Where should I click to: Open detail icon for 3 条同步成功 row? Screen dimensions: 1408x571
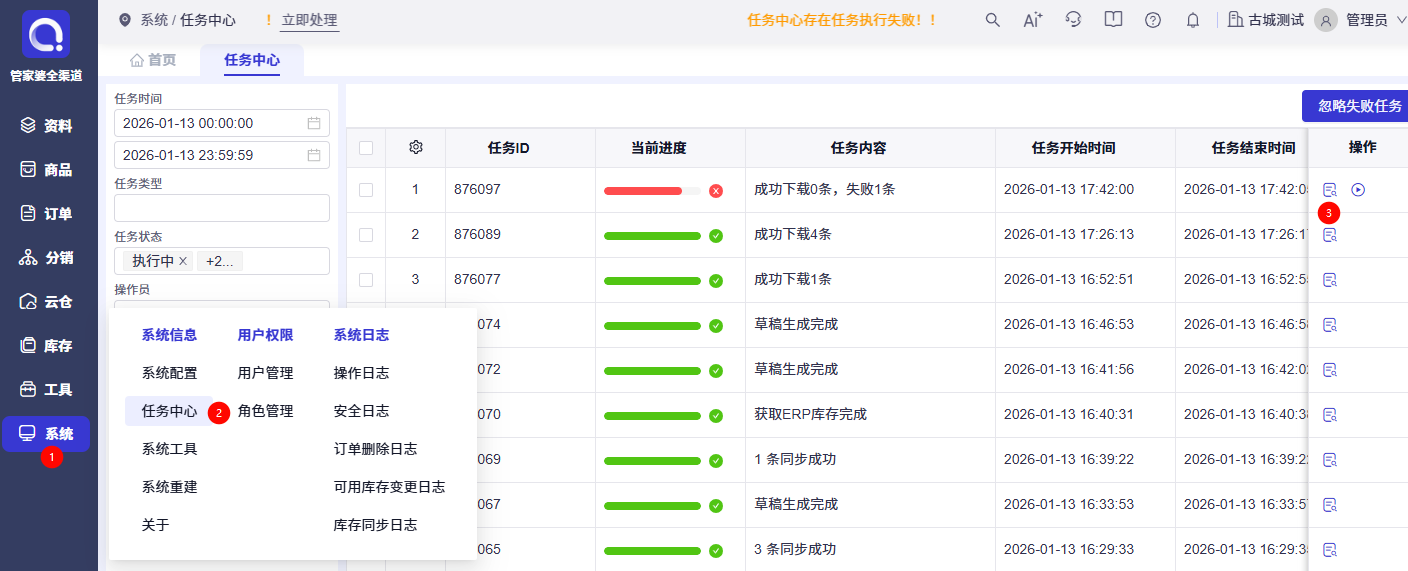pos(1329,549)
